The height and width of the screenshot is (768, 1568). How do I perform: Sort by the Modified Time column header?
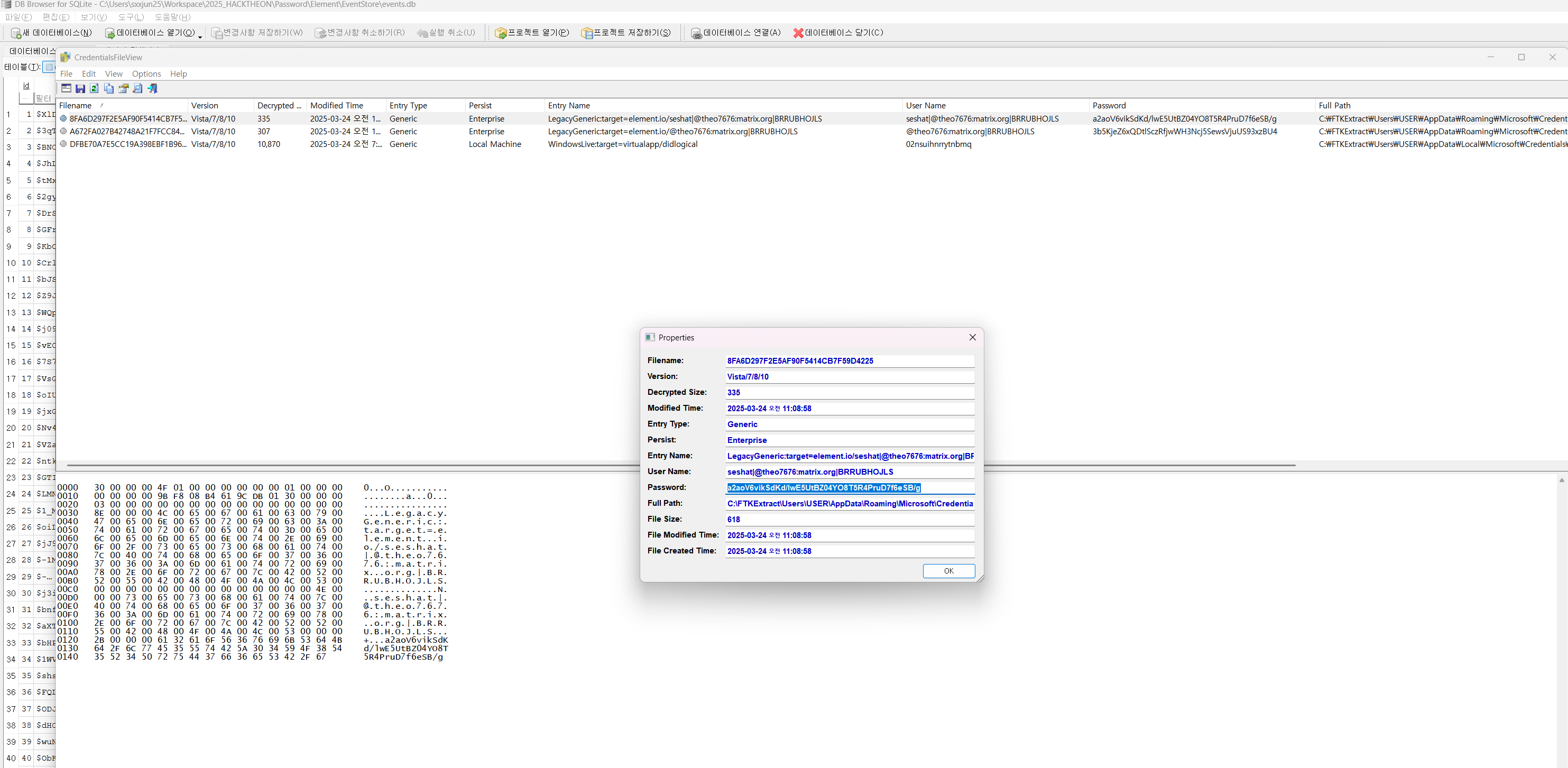tap(346, 105)
